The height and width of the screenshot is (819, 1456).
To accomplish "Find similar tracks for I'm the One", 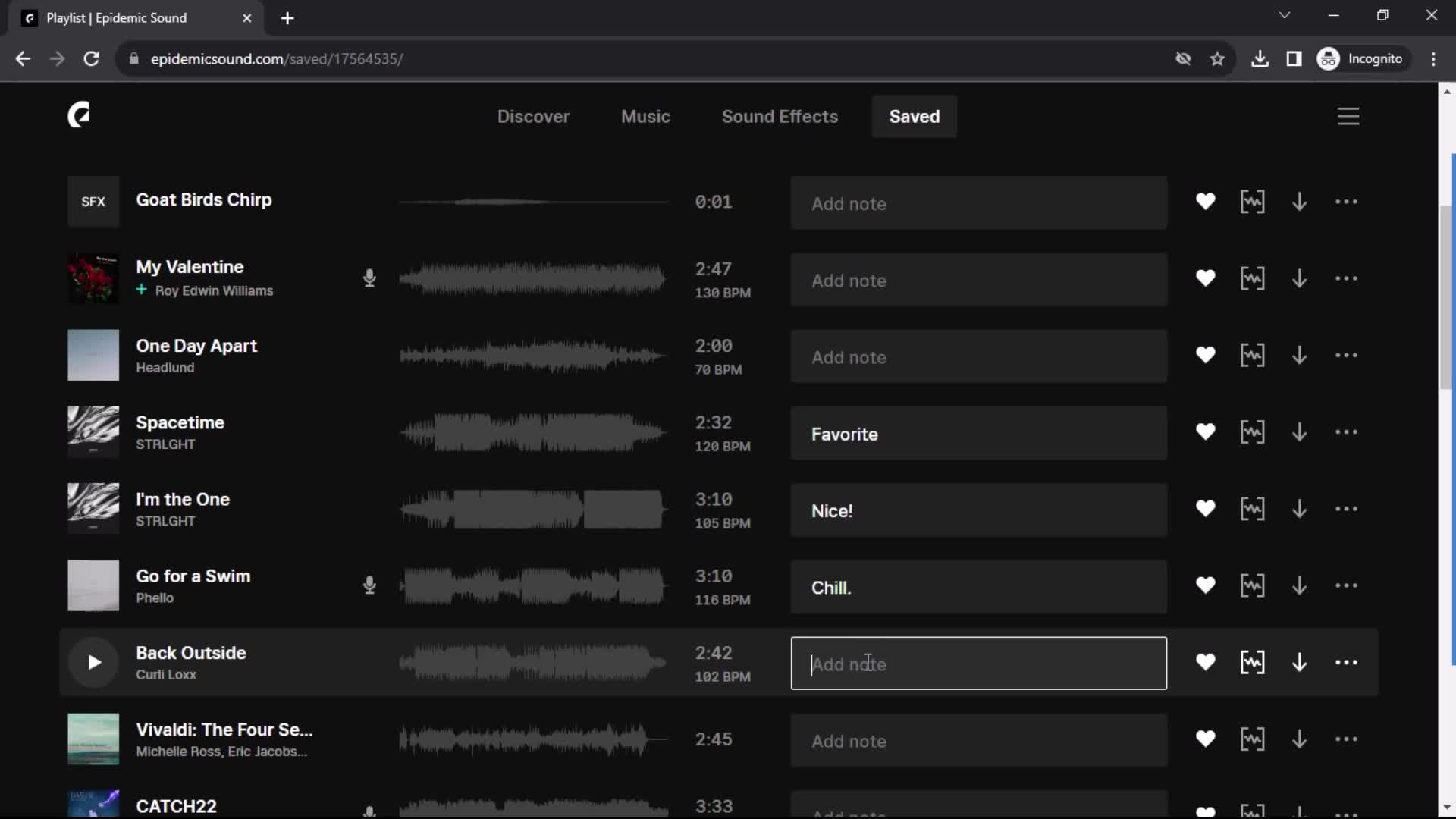I will tap(1252, 509).
